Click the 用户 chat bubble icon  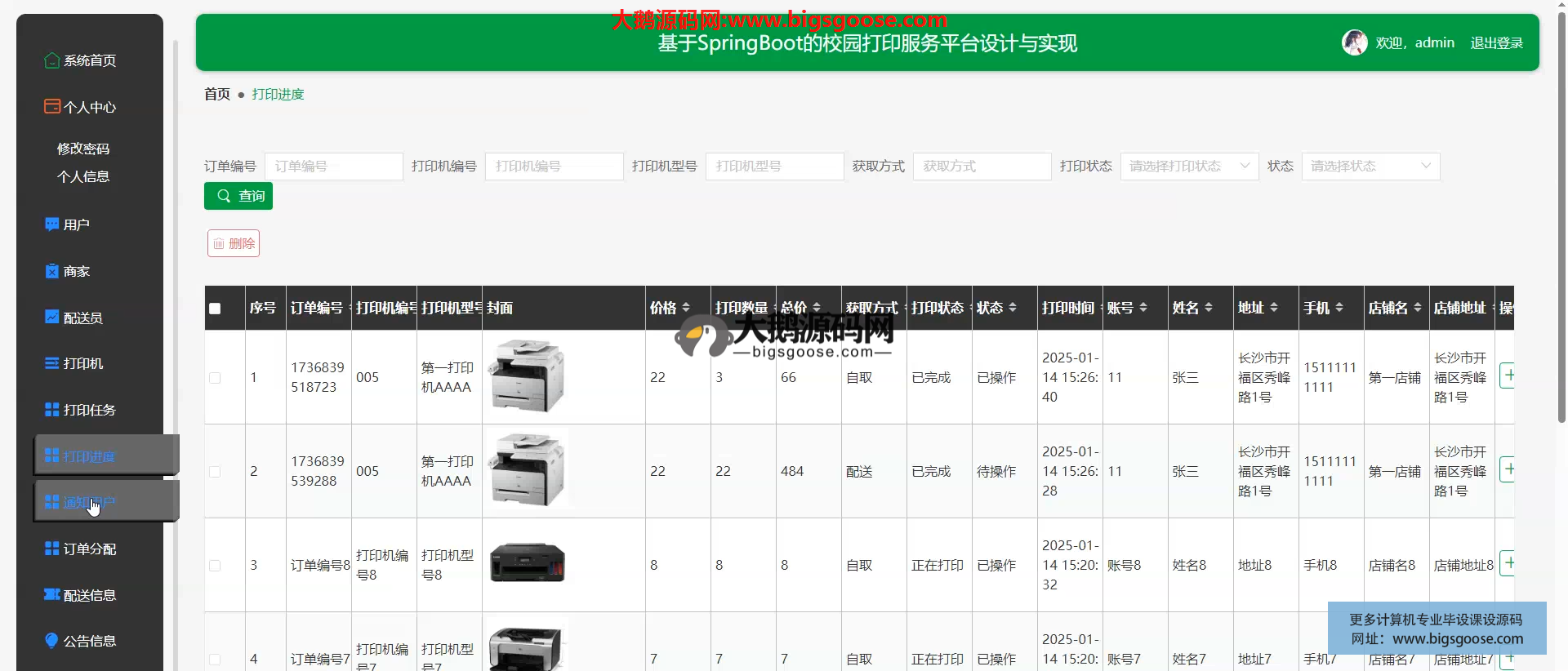tap(51, 224)
